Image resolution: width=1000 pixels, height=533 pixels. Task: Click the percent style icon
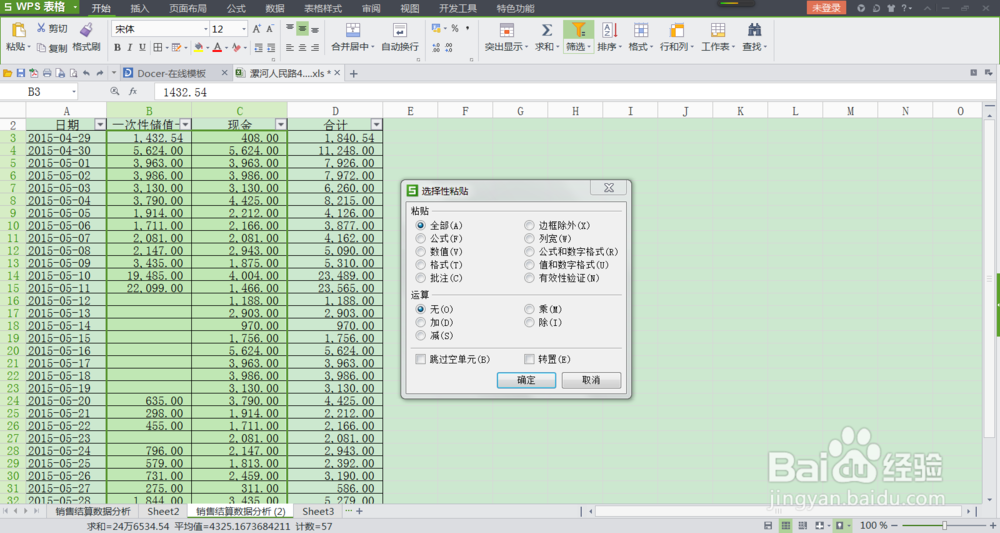455,29
